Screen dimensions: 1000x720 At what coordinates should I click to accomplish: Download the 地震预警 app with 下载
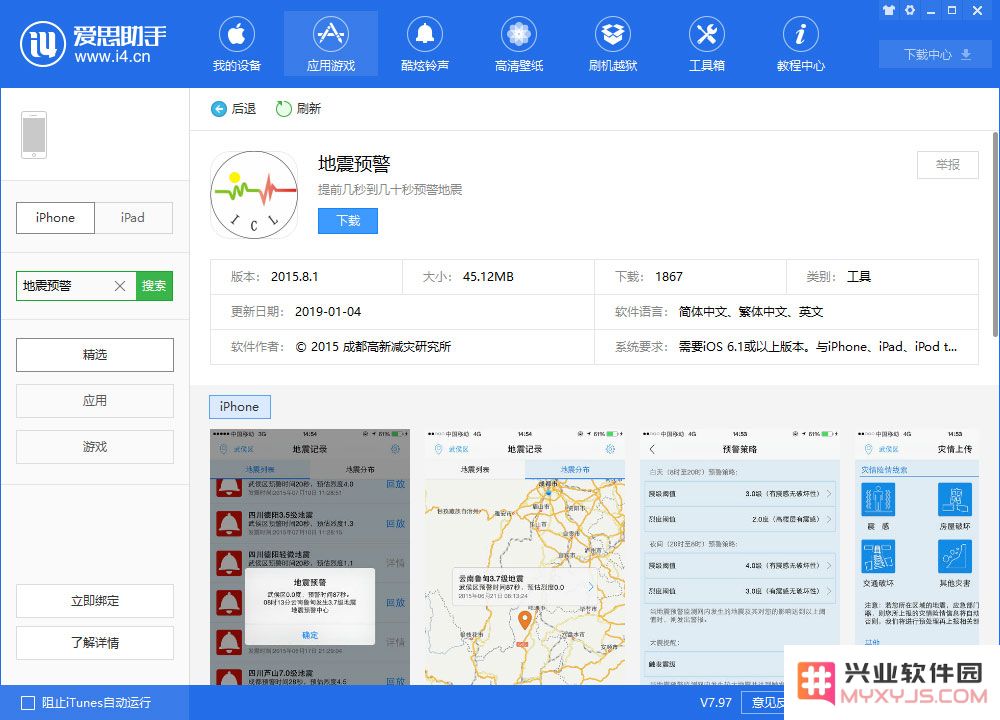coord(348,221)
